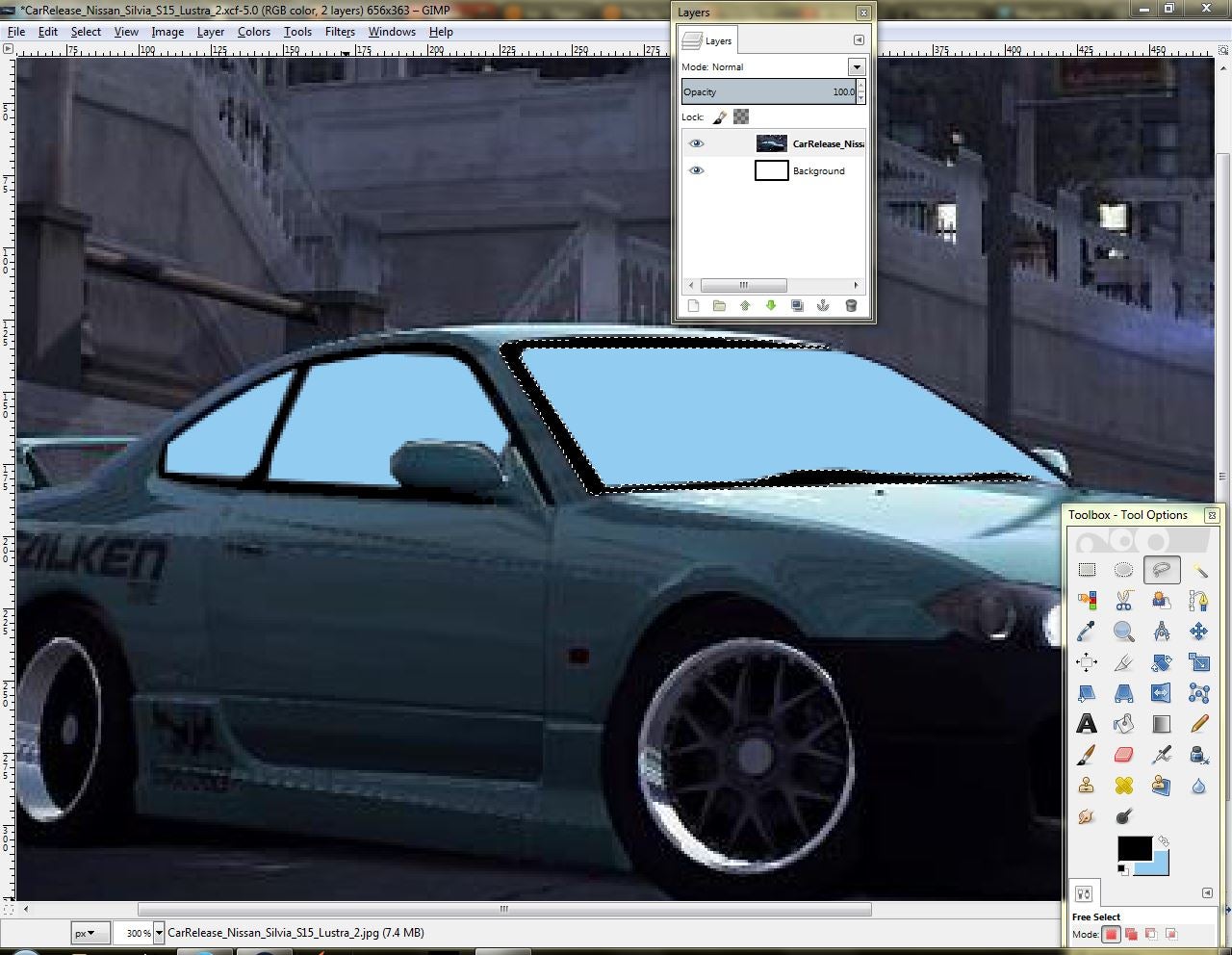Toggle lock alpha channel checkerboard icon
The width and height of the screenshot is (1232, 955).
point(741,116)
